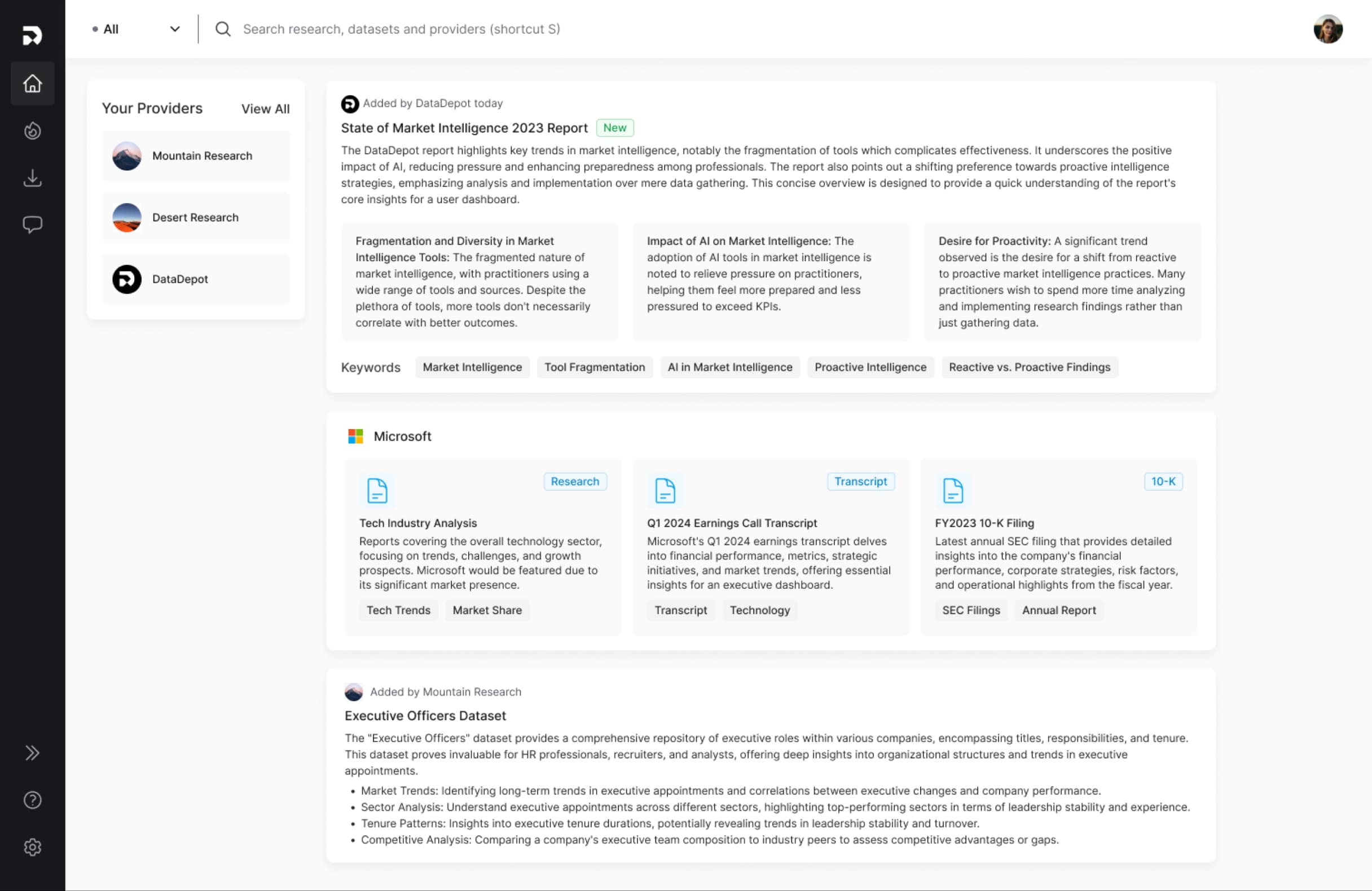Open the All filter dropdown
1372x891 pixels.
tap(137, 29)
